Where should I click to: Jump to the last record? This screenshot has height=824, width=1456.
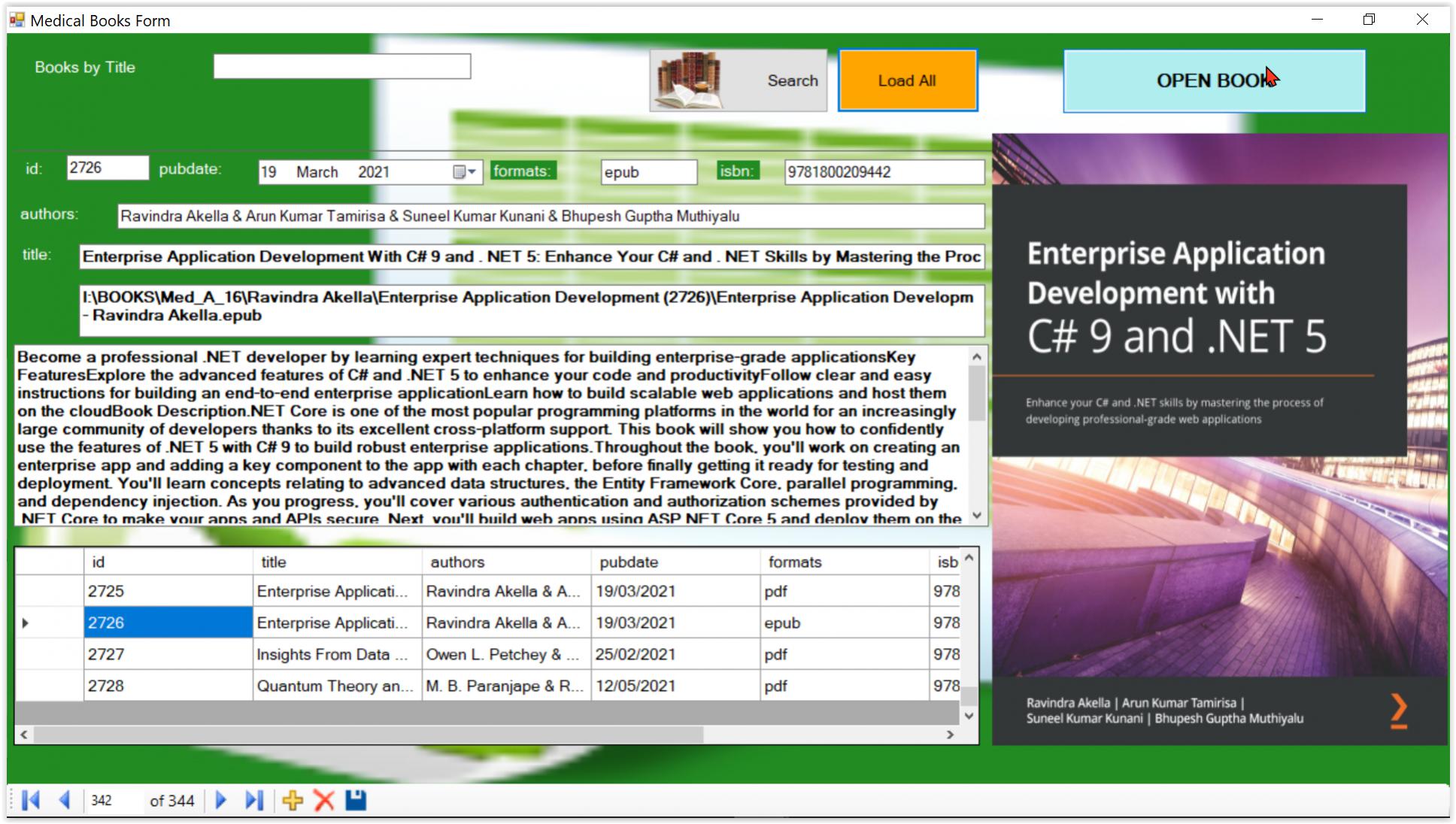253,801
